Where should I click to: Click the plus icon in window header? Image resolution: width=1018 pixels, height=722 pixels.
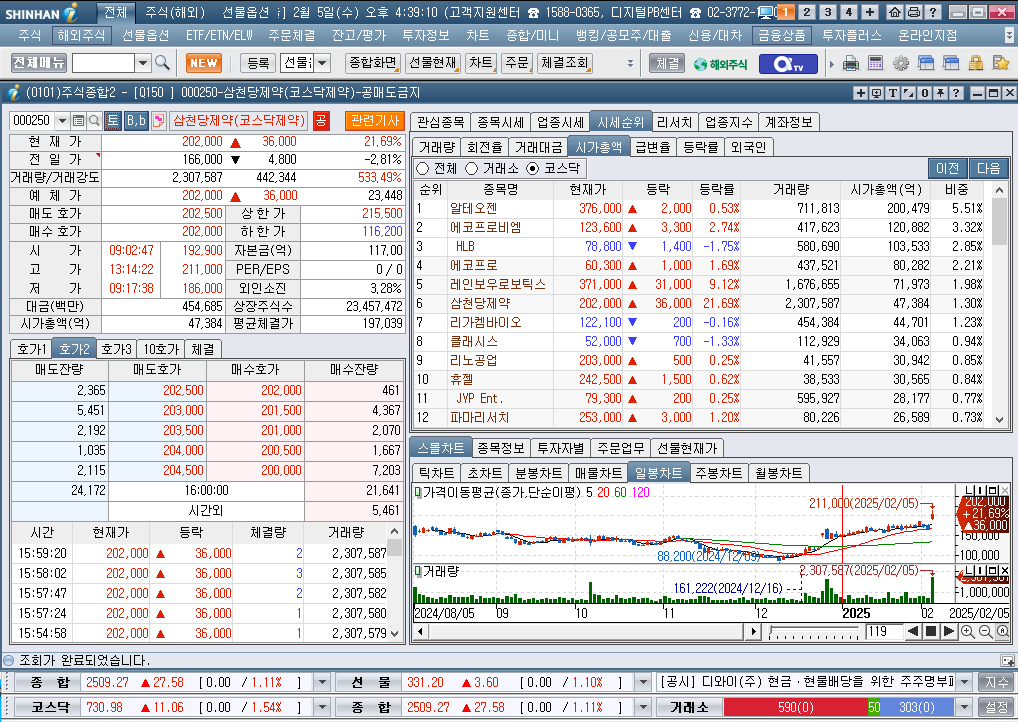click(861, 93)
